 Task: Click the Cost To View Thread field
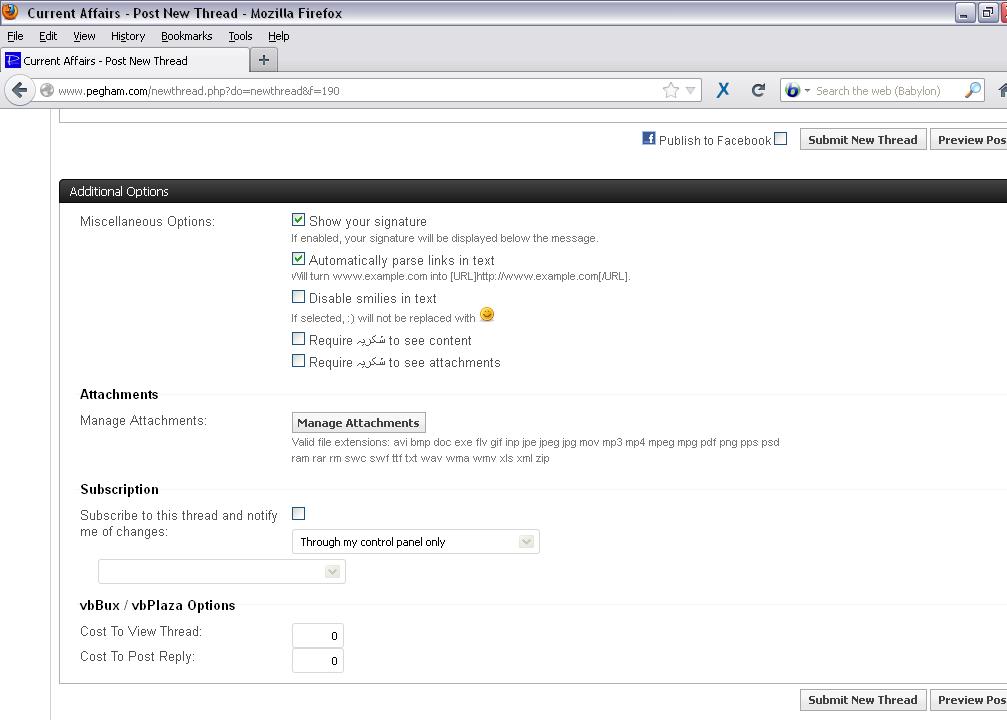[x=318, y=636]
